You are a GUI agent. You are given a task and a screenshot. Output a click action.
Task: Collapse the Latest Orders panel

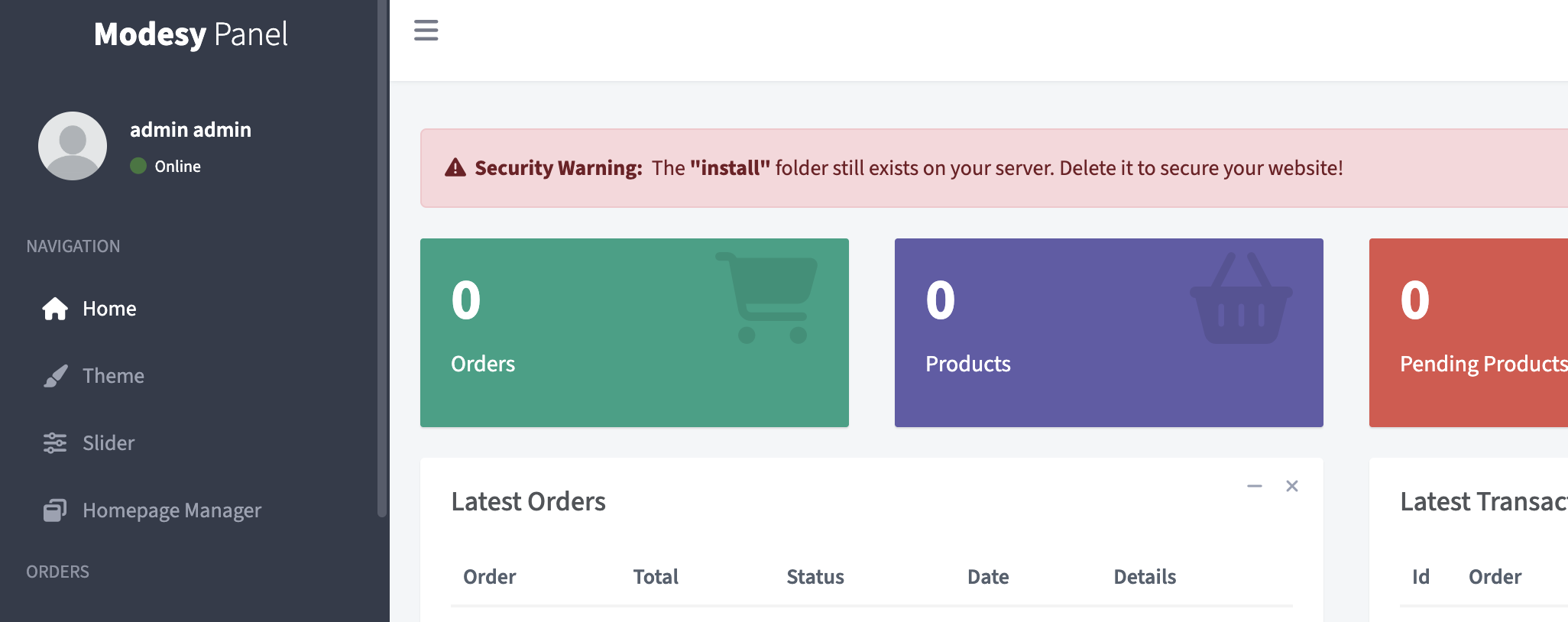click(1255, 486)
